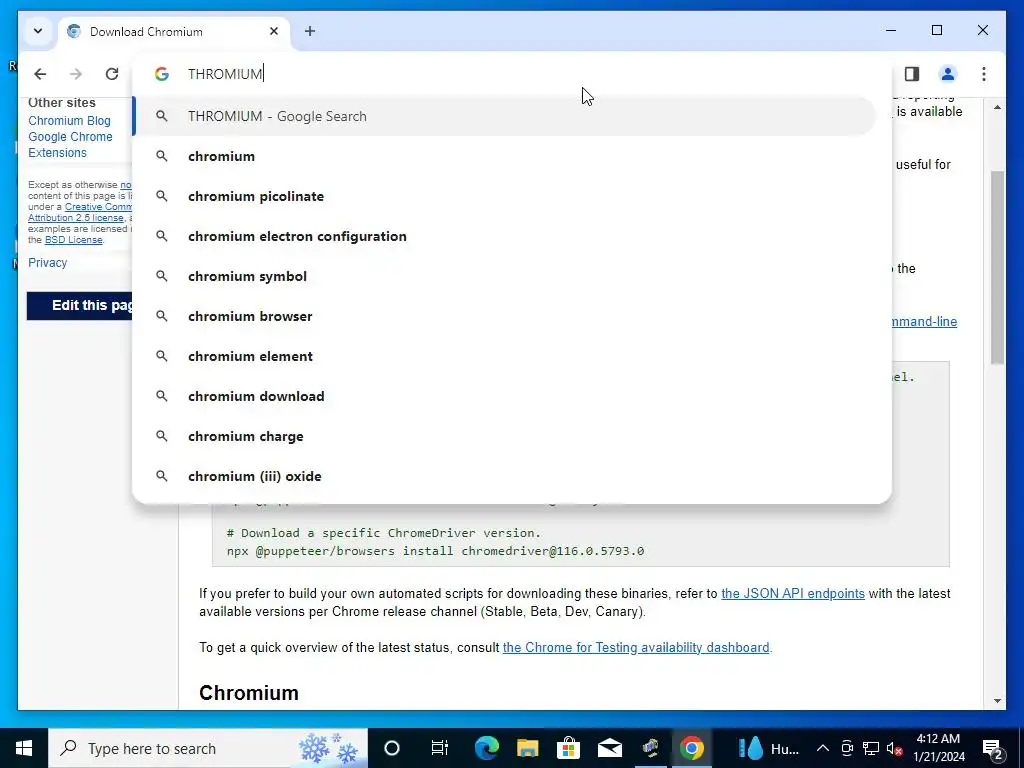1024x768 pixels.
Task: Open the Chromium Blog link
Action: 69,121
